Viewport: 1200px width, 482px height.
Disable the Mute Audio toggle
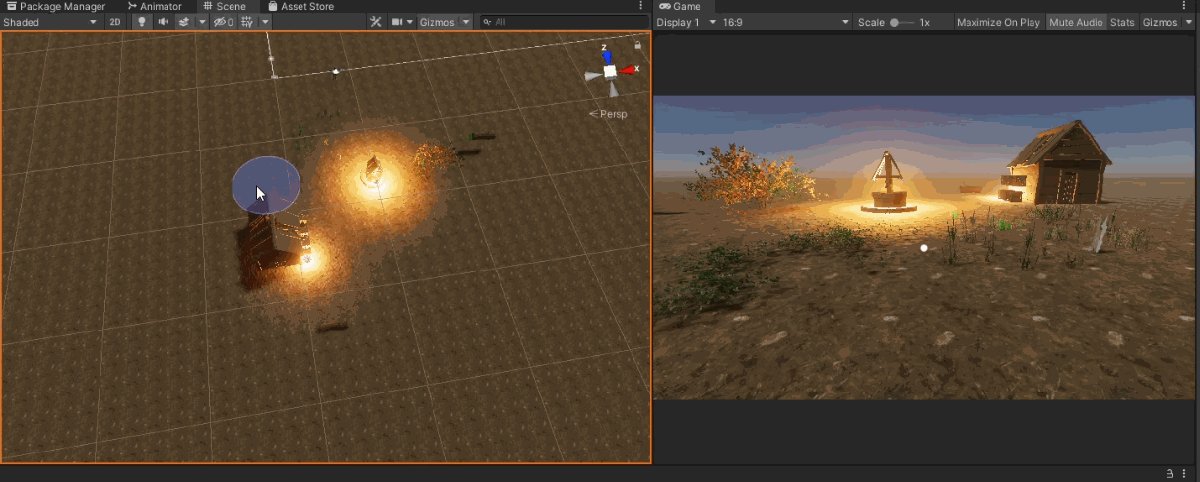click(x=1075, y=22)
